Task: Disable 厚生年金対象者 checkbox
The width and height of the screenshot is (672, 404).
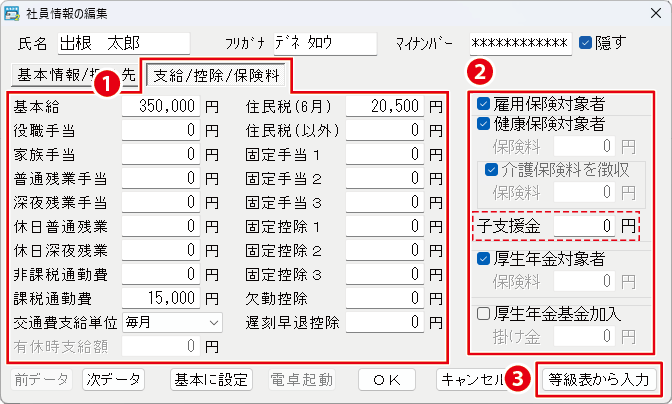Action: (x=484, y=260)
